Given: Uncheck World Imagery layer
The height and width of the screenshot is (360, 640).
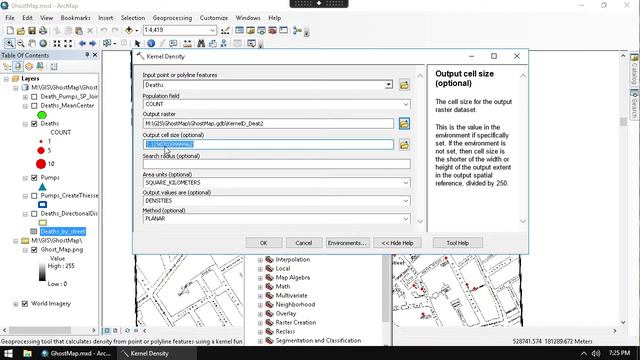Looking at the screenshot, I should tap(25, 304).
